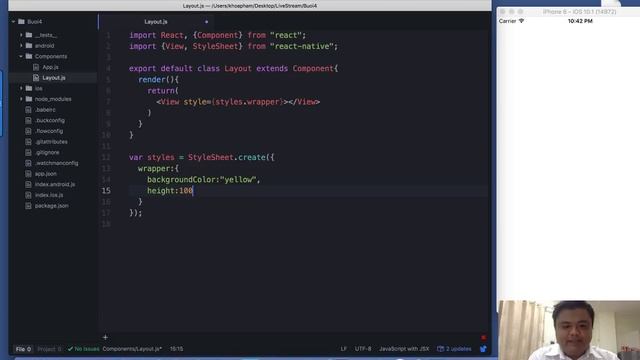
Task: Click the Wi-Fi icon in iPhone simulator
Action: point(521,21)
